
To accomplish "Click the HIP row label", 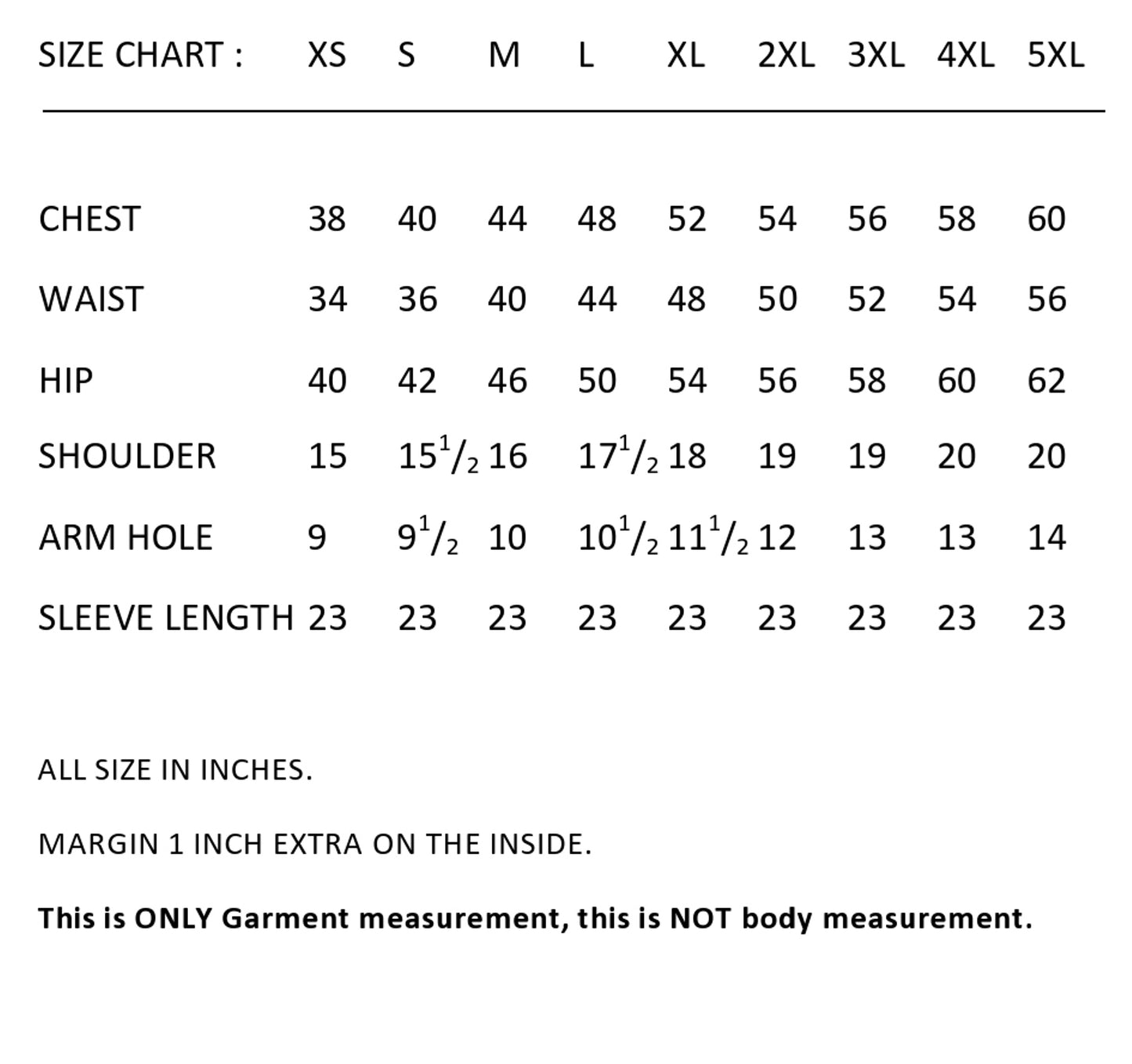I will [x=66, y=381].
